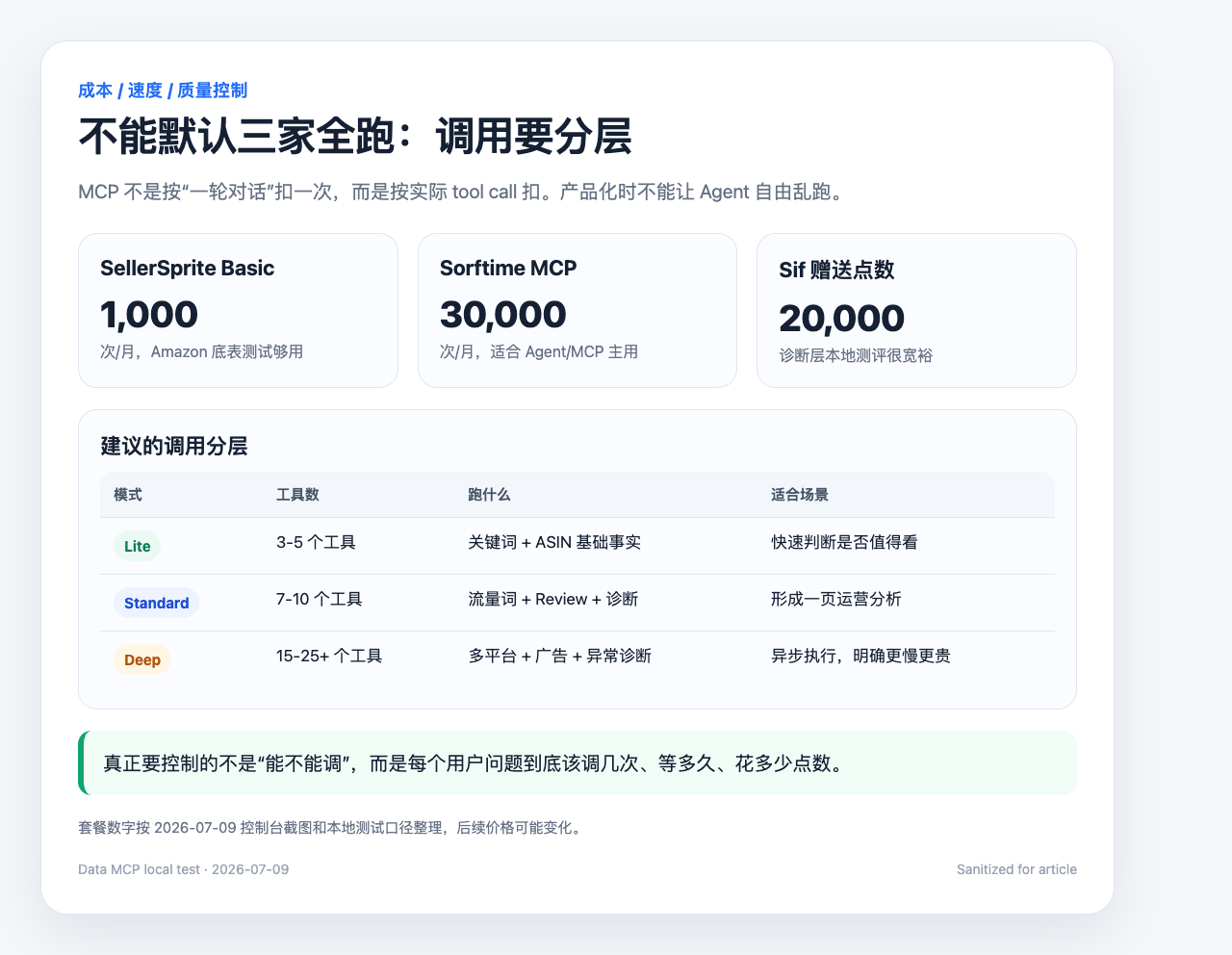Image resolution: width=1232 pixels, height=955 pixels.
Task: Select the orange Deep badge
Action: coord(142,659)
